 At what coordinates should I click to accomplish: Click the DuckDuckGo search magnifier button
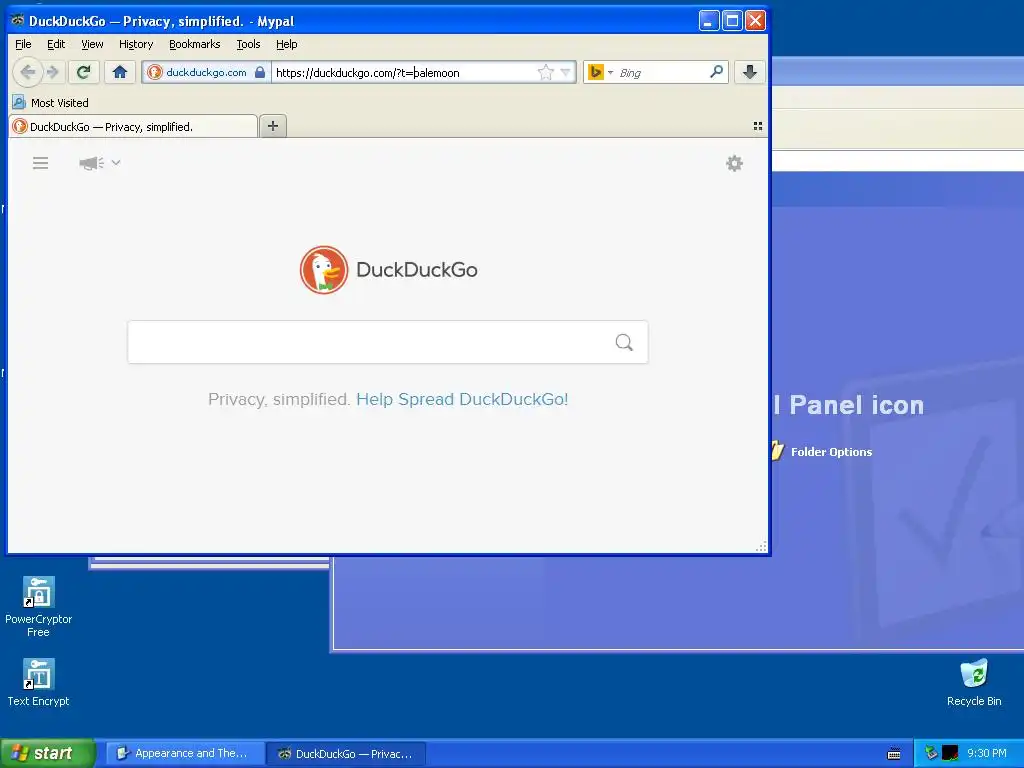tap(624, 342)
